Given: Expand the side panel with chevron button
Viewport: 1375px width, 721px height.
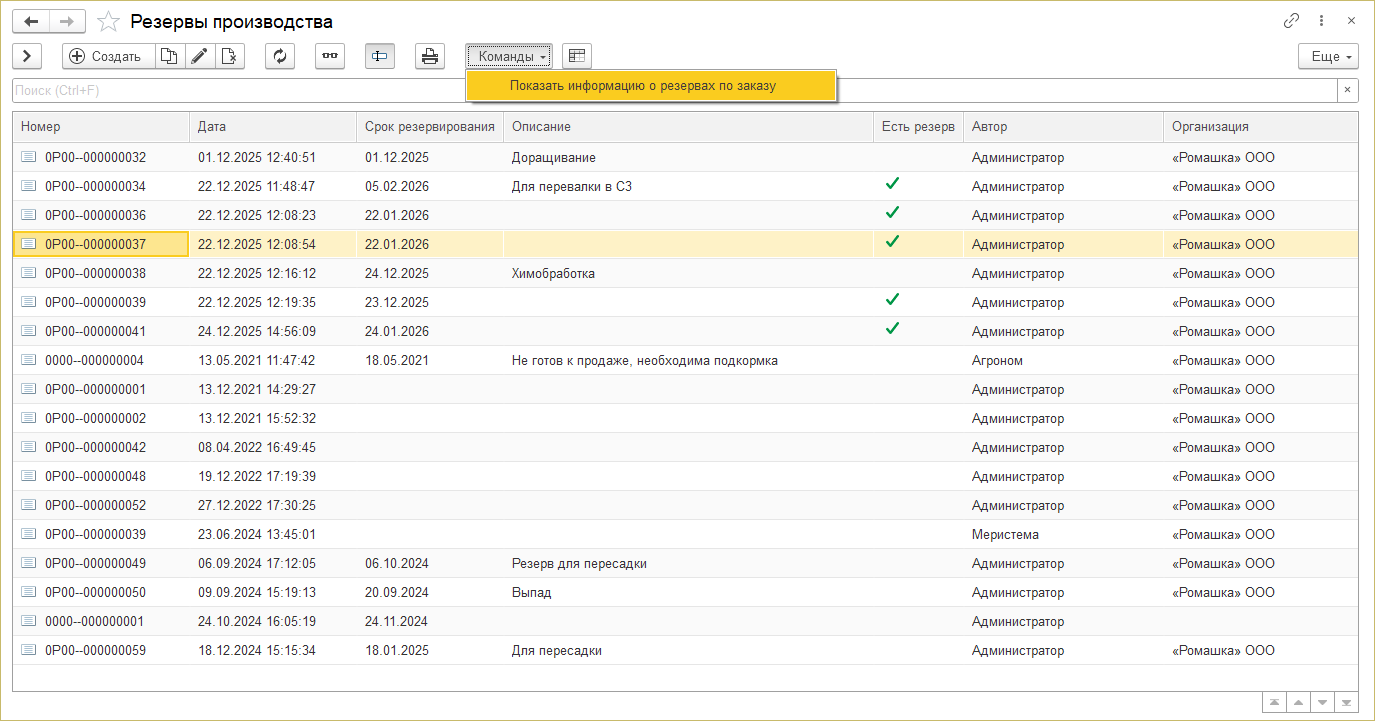Looking at the screenshot, I should point(27,56).
